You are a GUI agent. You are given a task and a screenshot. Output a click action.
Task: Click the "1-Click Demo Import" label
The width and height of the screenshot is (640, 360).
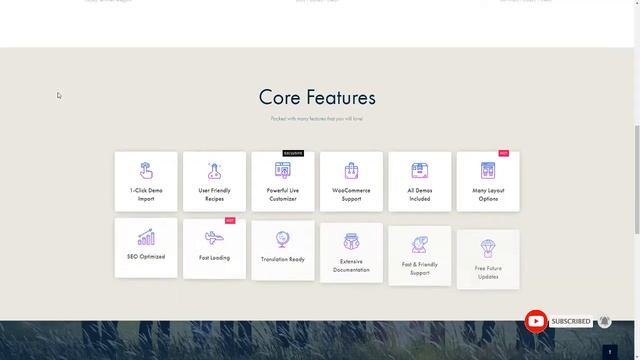[x=146, y=195]
